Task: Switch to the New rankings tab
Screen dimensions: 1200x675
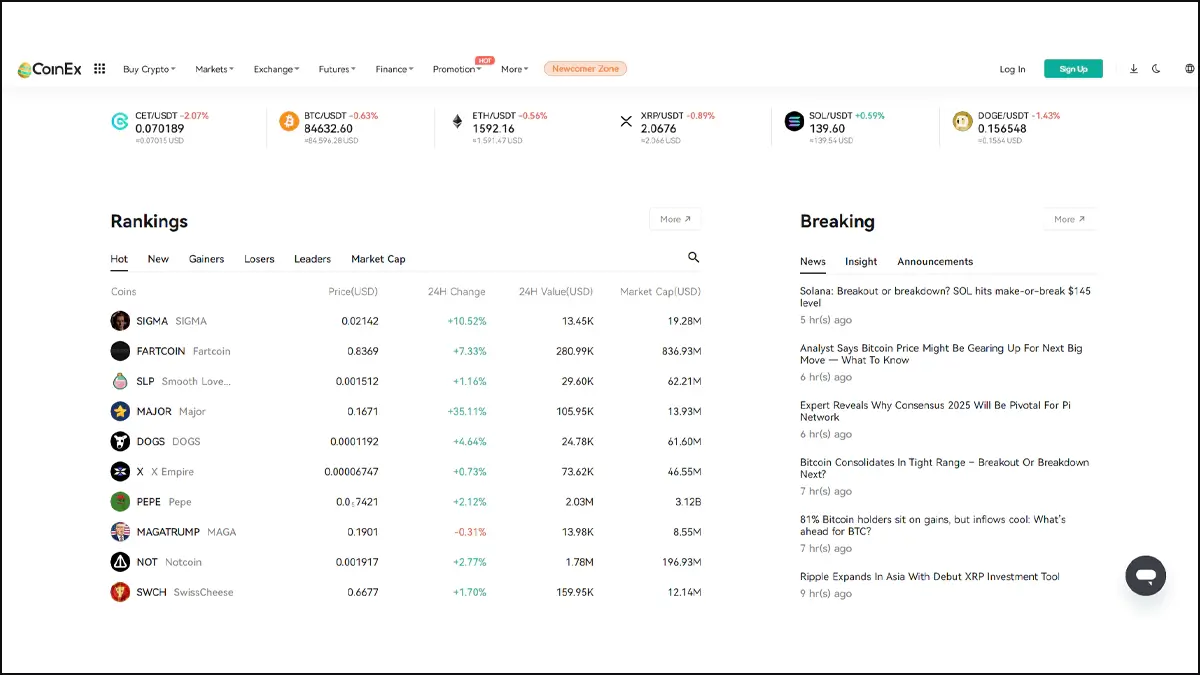Action: coord(158,259)
